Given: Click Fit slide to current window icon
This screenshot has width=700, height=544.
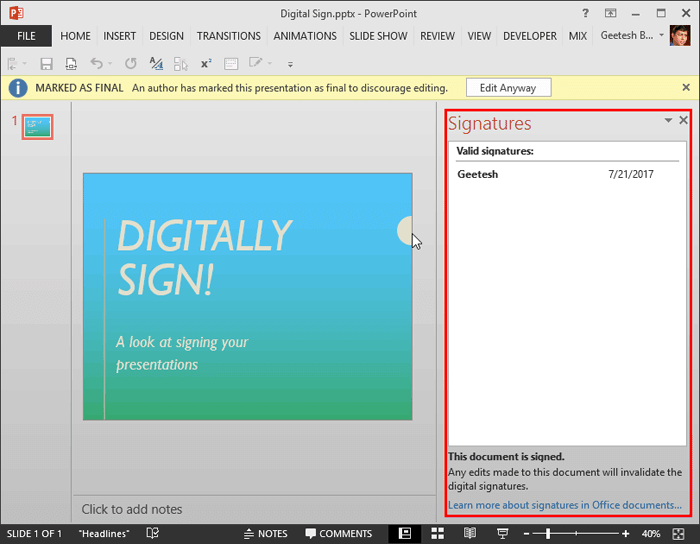Looking at the screenshot, I should click(x=678, y=534).
